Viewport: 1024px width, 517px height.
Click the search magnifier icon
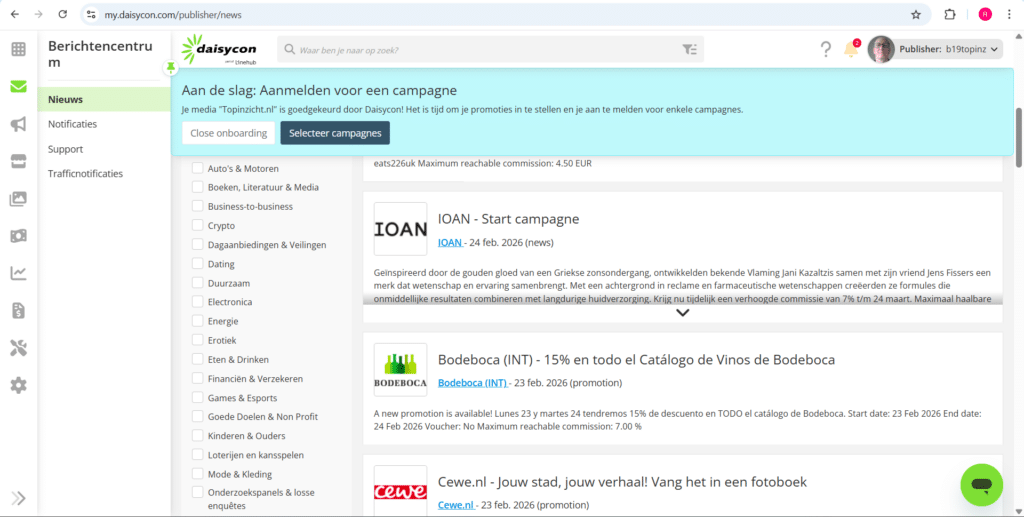[289, 50]
